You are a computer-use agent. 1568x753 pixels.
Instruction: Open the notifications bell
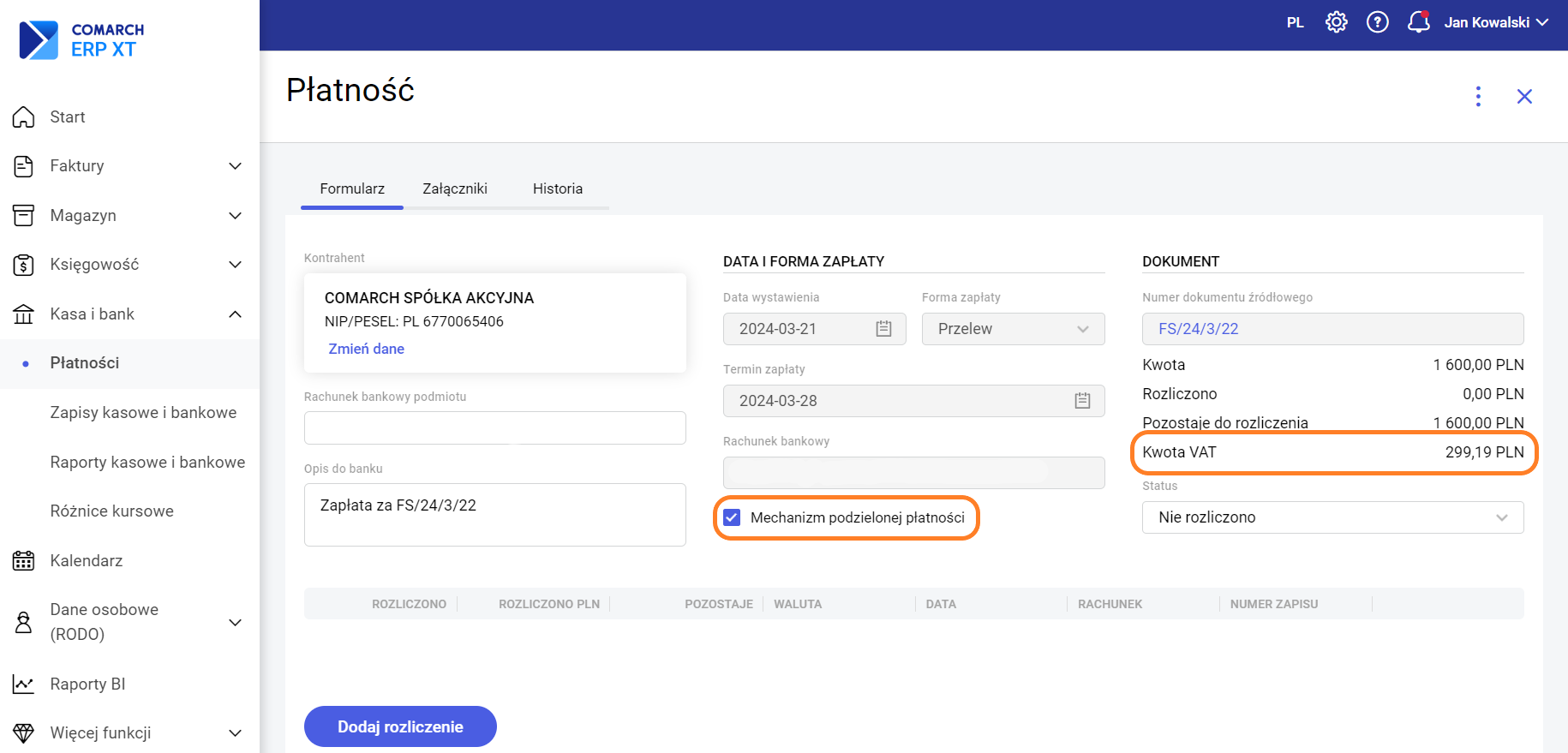(1418, 22)
